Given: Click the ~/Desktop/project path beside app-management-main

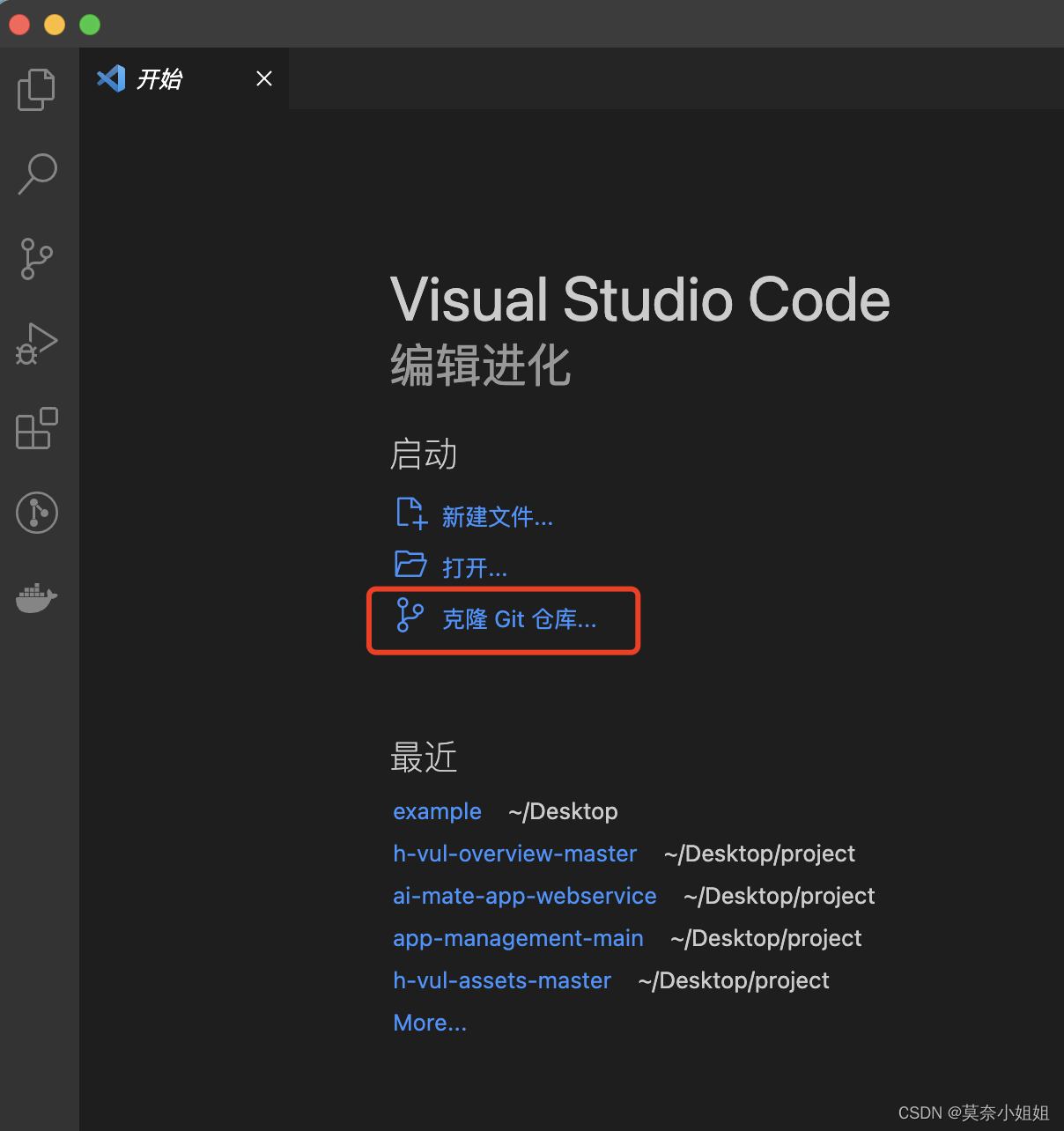Looking at the screenshot, I should [x=766, y=938].
